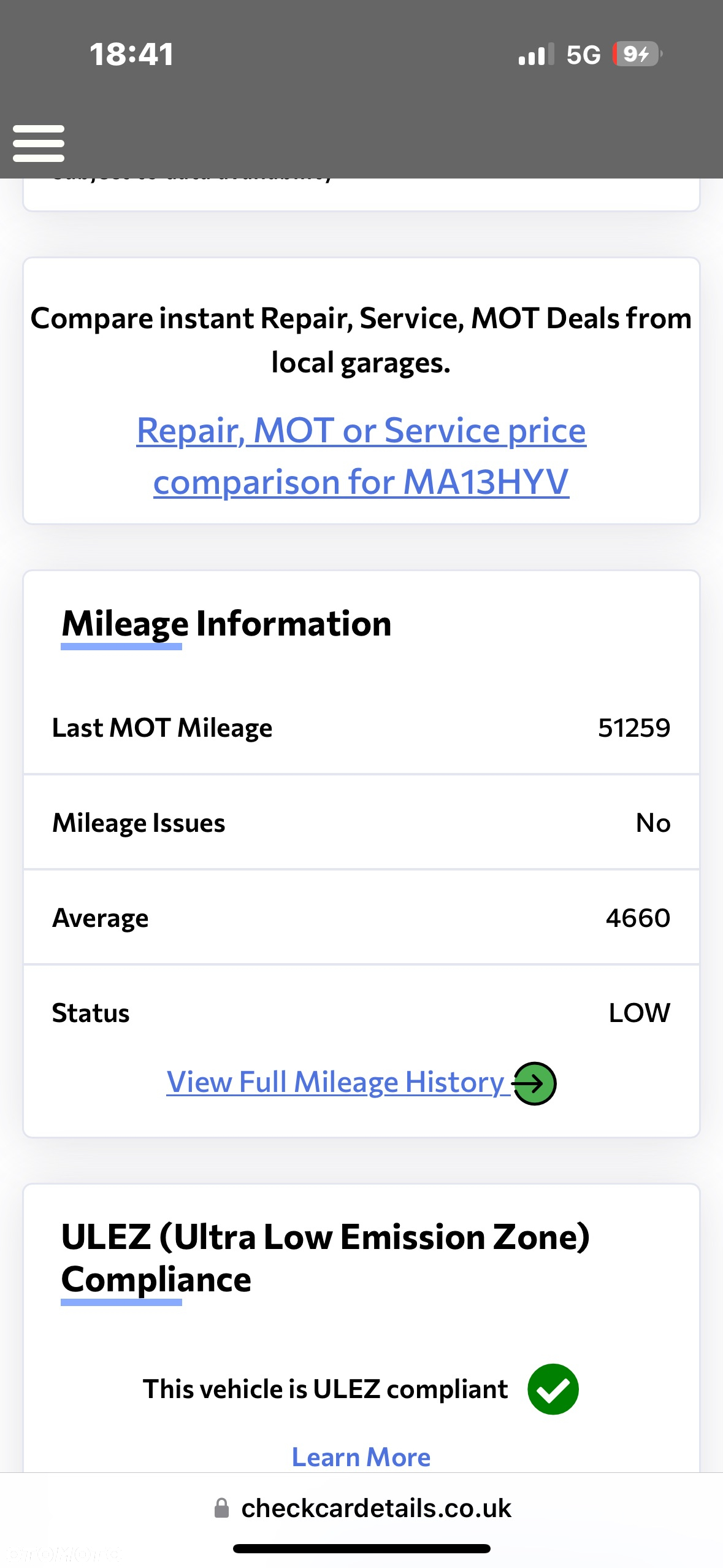Open the hamburger menu
Viewport: 723px width, 1568px height.
(x=39, y=144)
